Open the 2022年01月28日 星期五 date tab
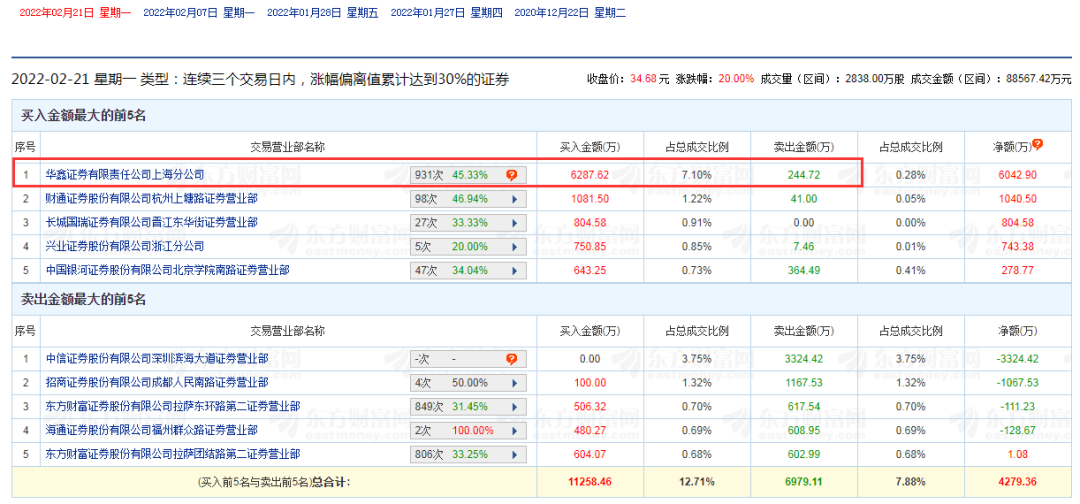 click(x=322, y=12)
